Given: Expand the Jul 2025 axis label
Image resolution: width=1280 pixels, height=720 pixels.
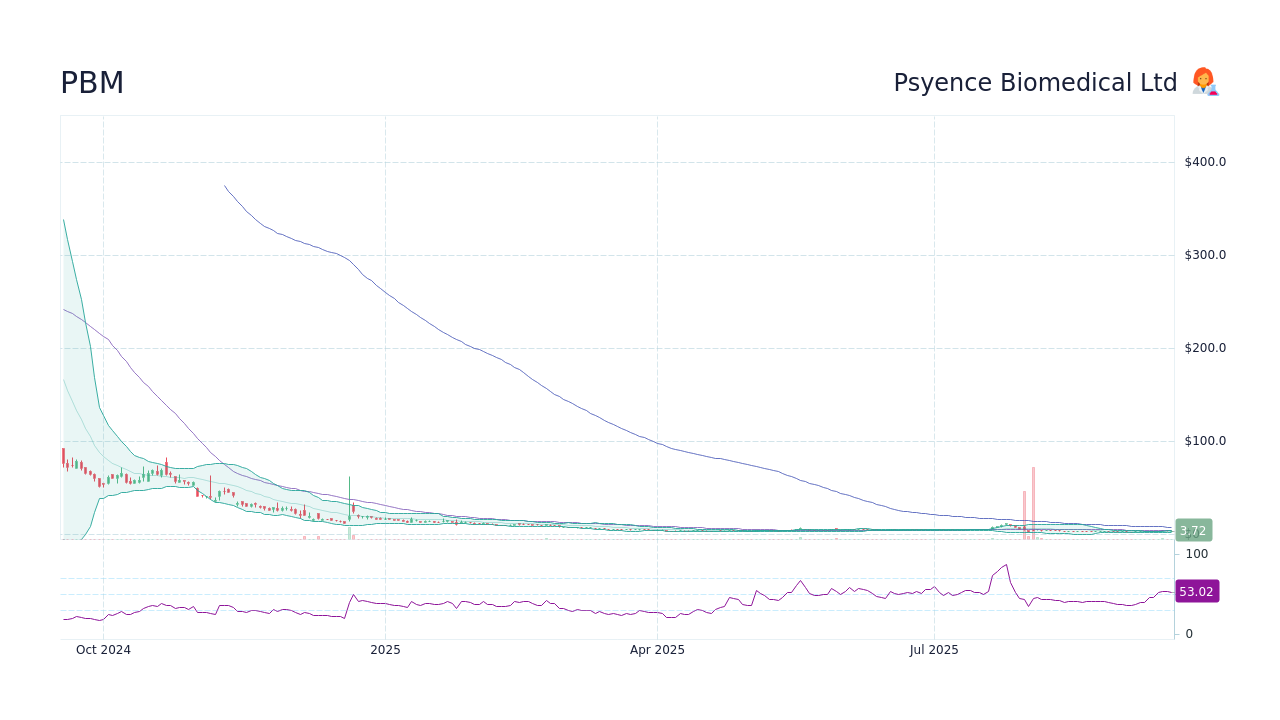Looking at the screenshot, I should (x=935, y=650).
